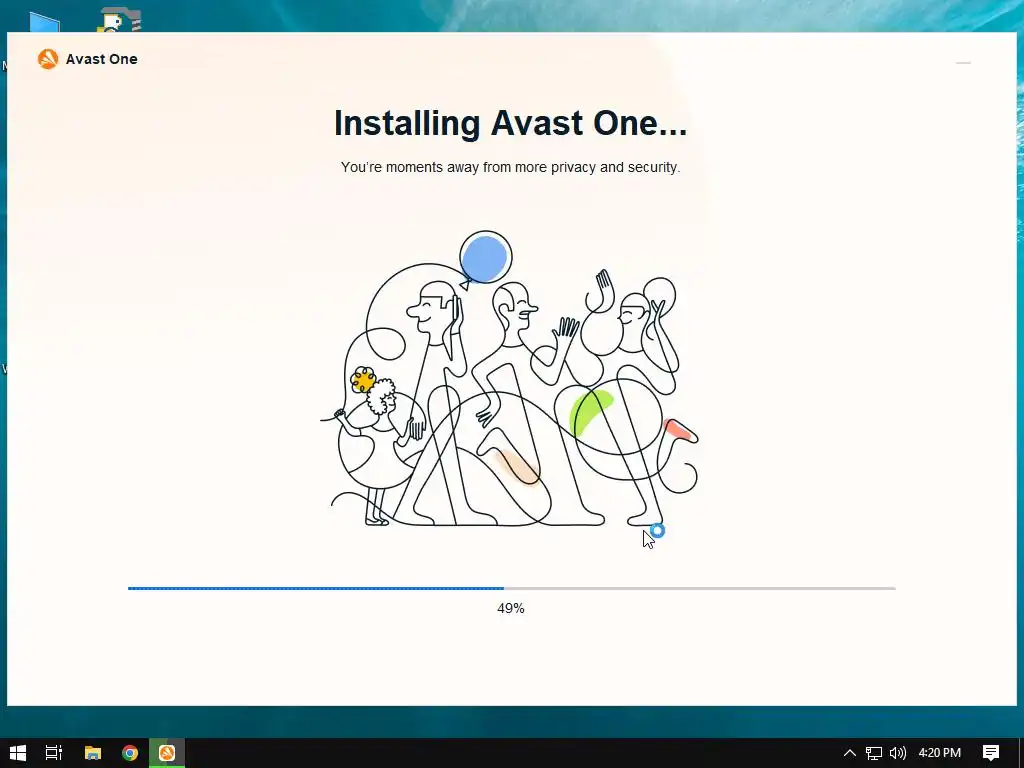
Task: Open the Action Center notifications icon
Action: pyautogui.click(x=991, y=753)
